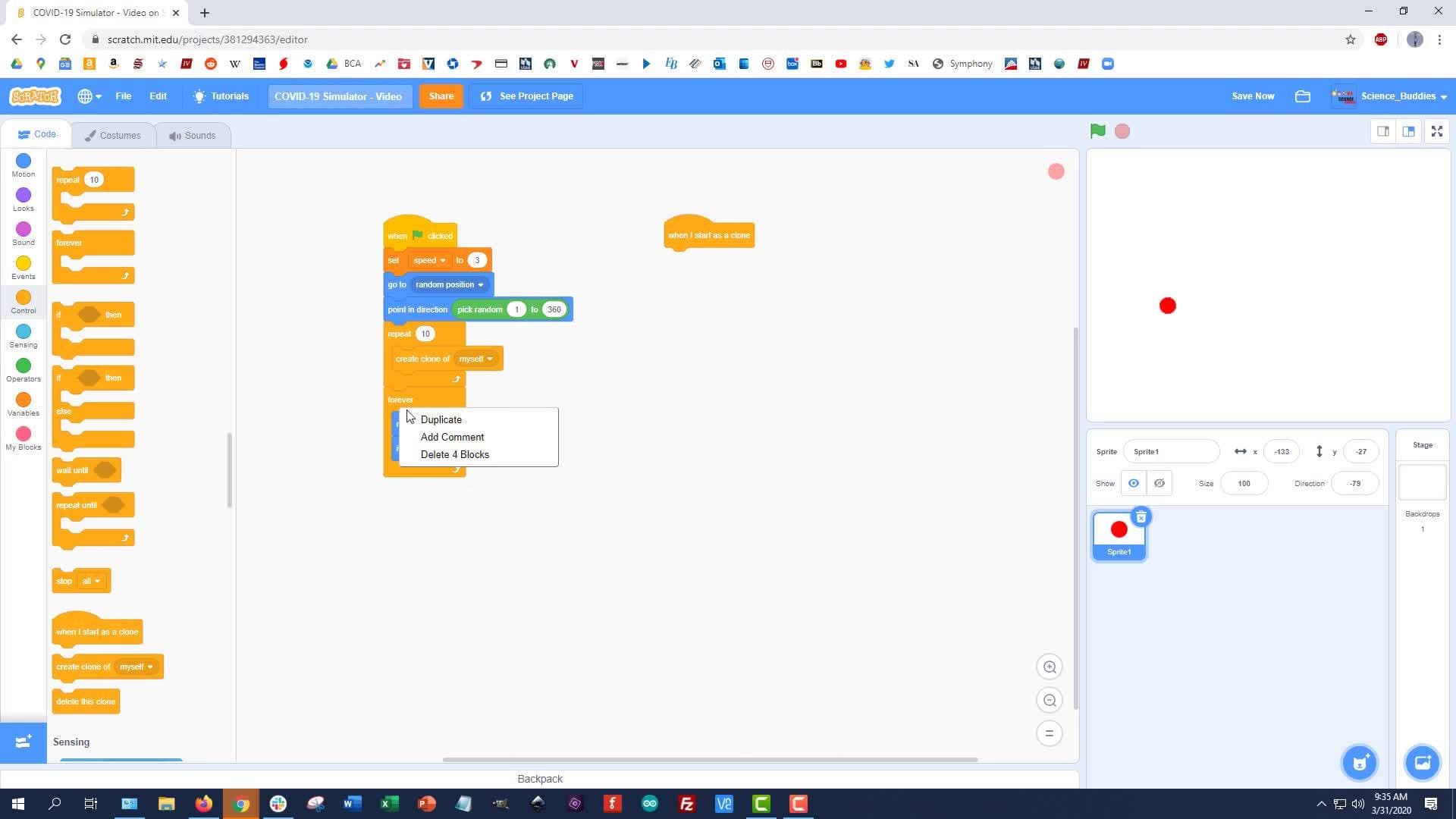
Task: Open the random position dropdown
Action: coord(482,284)
